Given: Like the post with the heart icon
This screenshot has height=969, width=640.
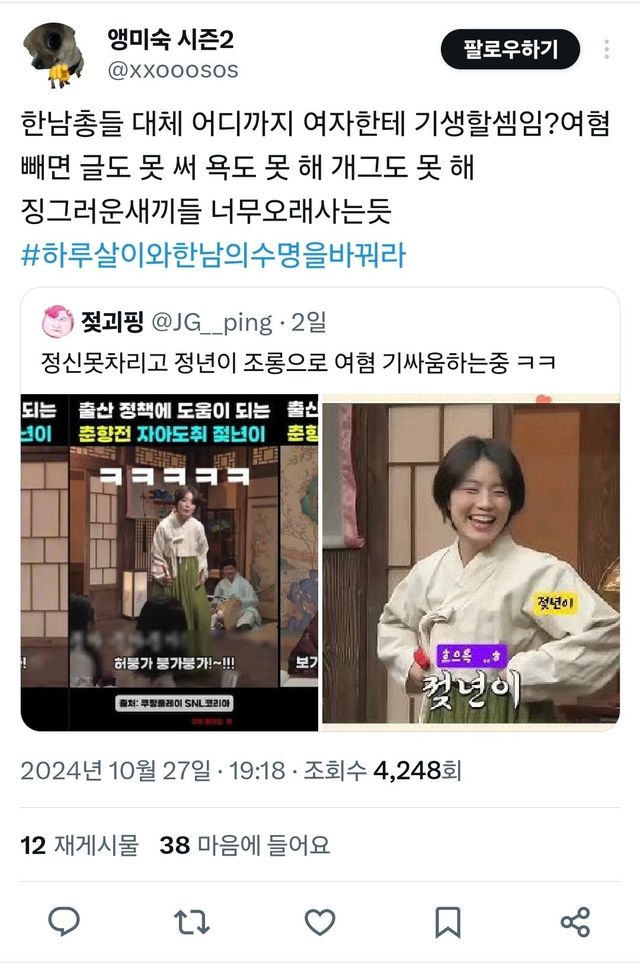Looking at the screenshot, I should coord(320,922).
